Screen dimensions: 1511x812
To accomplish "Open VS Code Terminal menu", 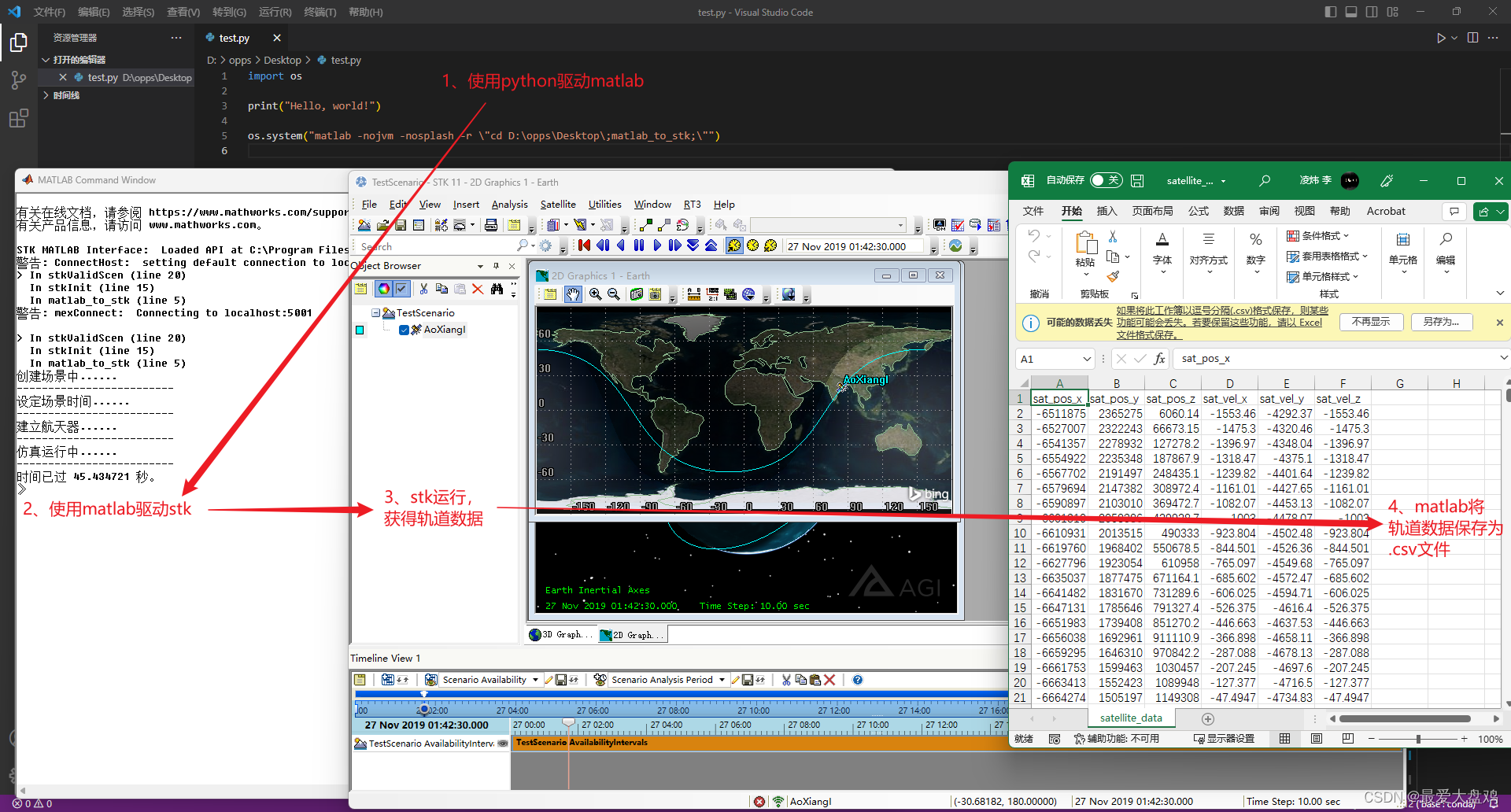I will coord(320,12).
